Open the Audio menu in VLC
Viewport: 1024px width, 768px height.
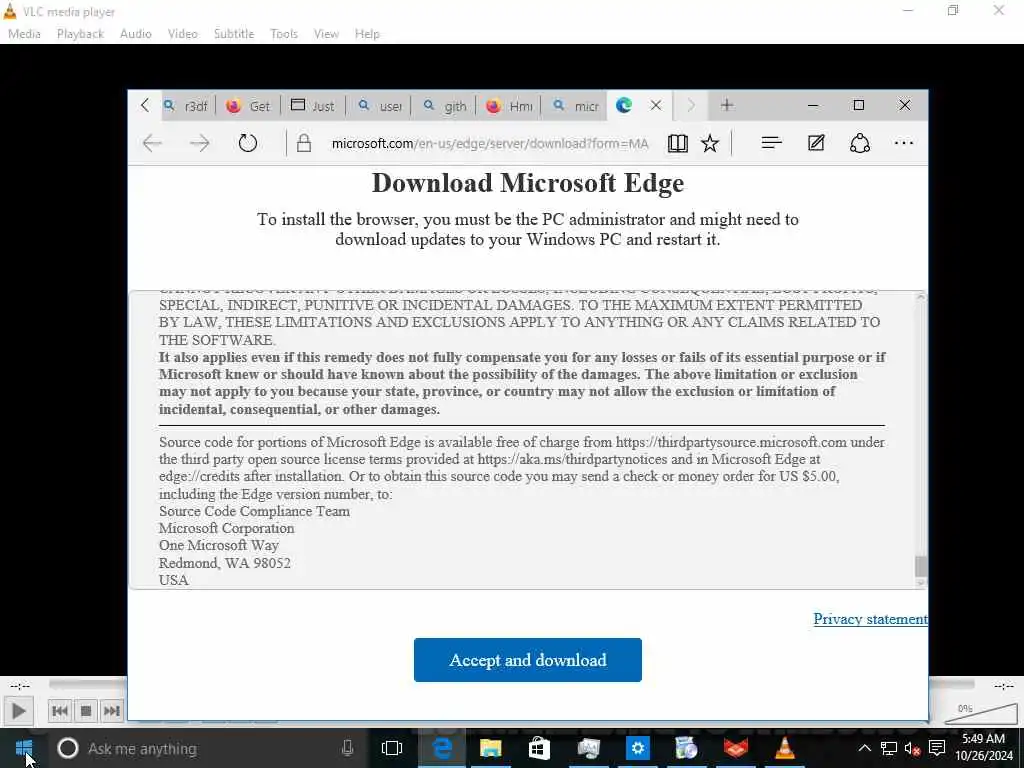tap(136, 34)
